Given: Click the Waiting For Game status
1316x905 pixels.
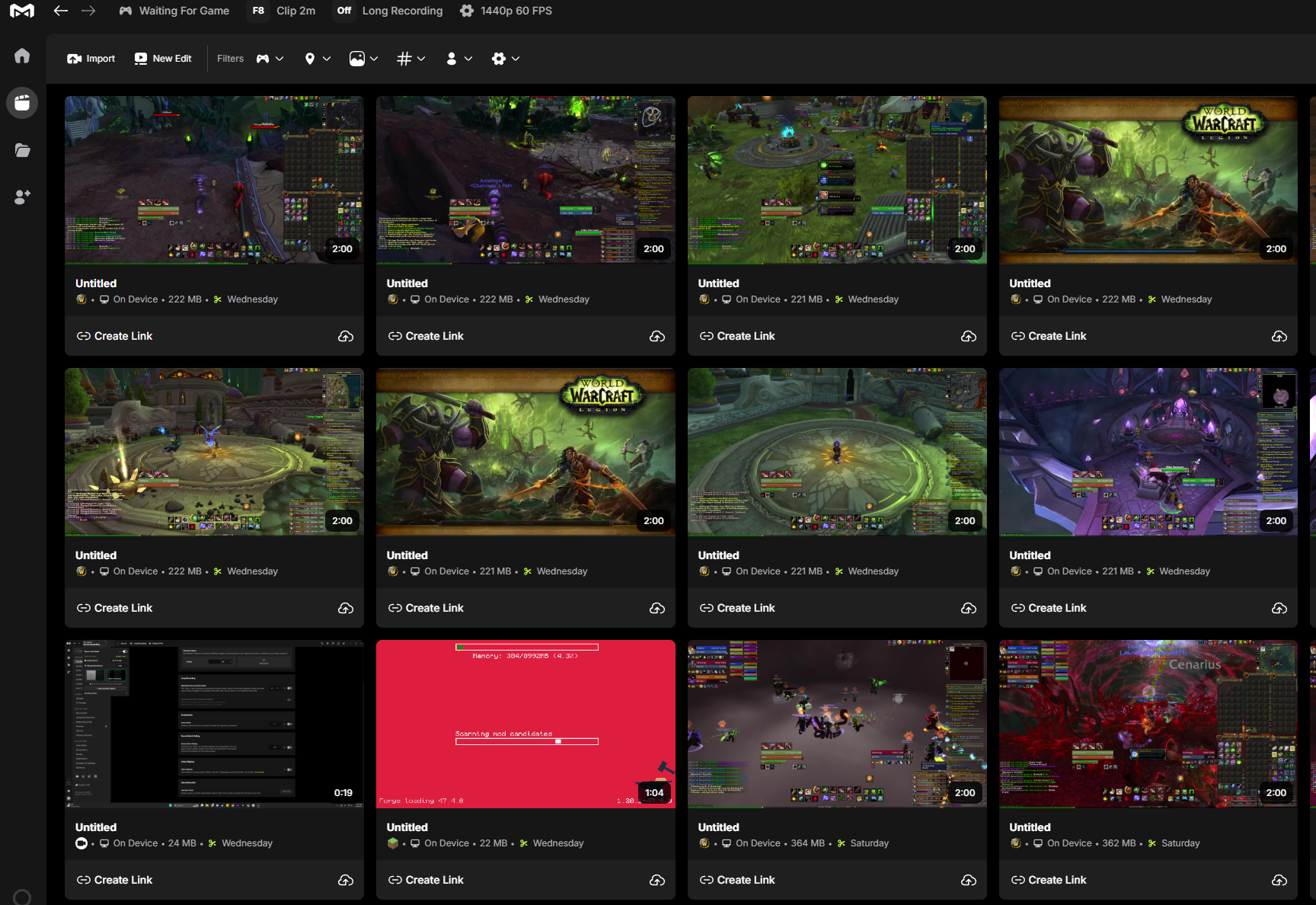Looking at the screenshot, I should click(x=174, y=11).
